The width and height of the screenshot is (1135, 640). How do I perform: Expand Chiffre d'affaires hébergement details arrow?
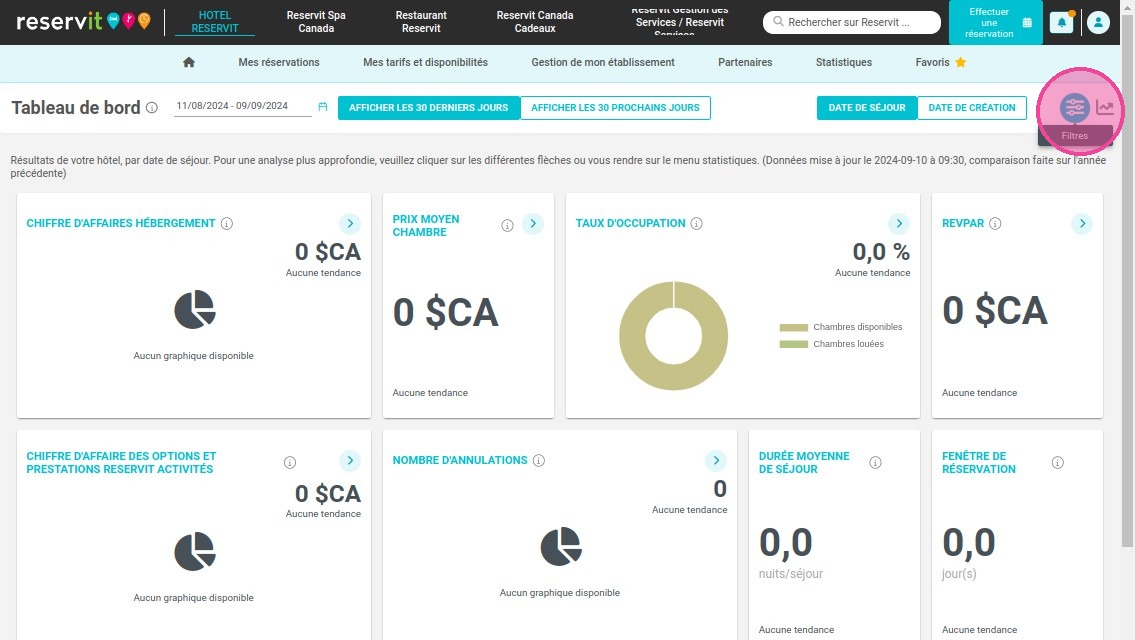coord(350,223)
